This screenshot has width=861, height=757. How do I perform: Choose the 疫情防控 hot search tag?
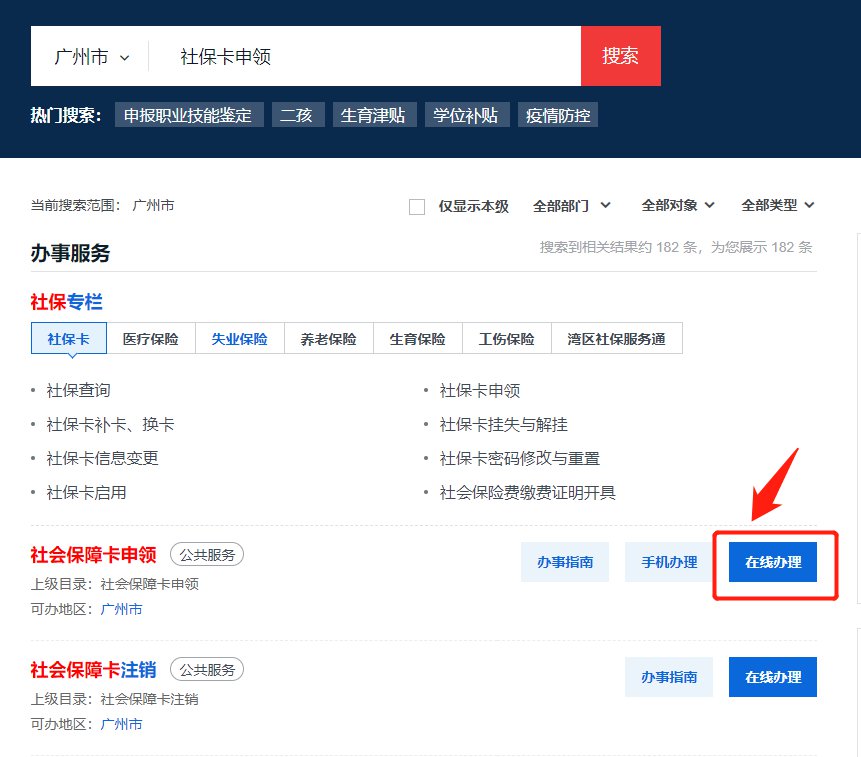pyautogui.click(x=558, y=115)
